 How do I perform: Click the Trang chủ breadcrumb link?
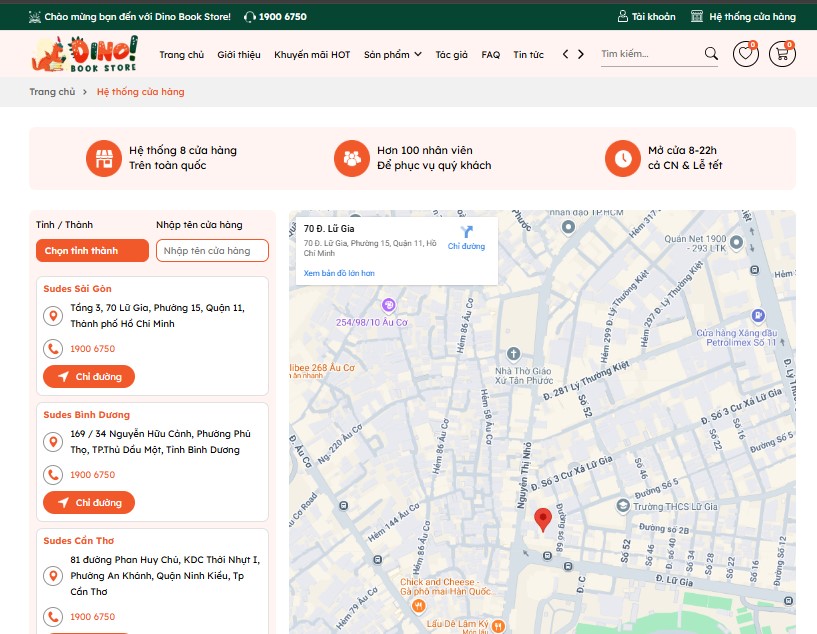[52, 92]
